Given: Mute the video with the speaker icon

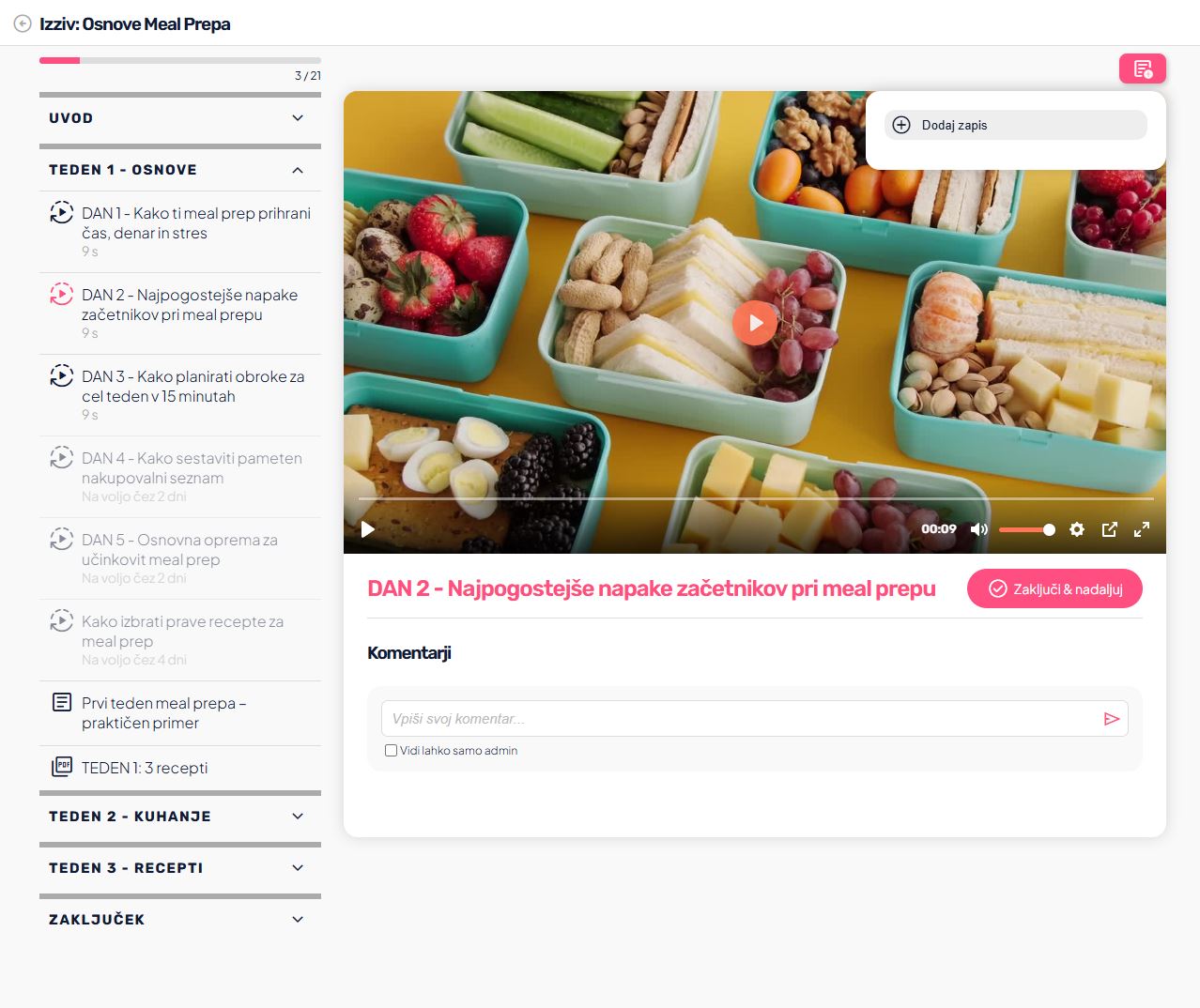Looking at the screenshot, I should (x=978, y=529).
